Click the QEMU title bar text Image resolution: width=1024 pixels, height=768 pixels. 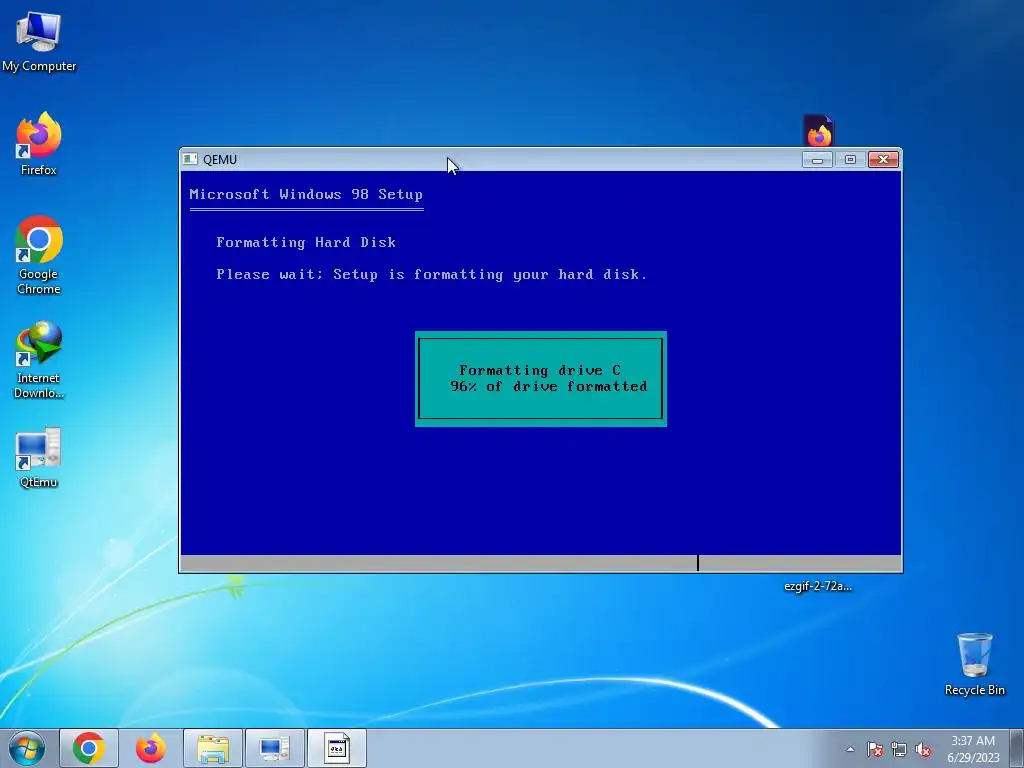point(220,159)
